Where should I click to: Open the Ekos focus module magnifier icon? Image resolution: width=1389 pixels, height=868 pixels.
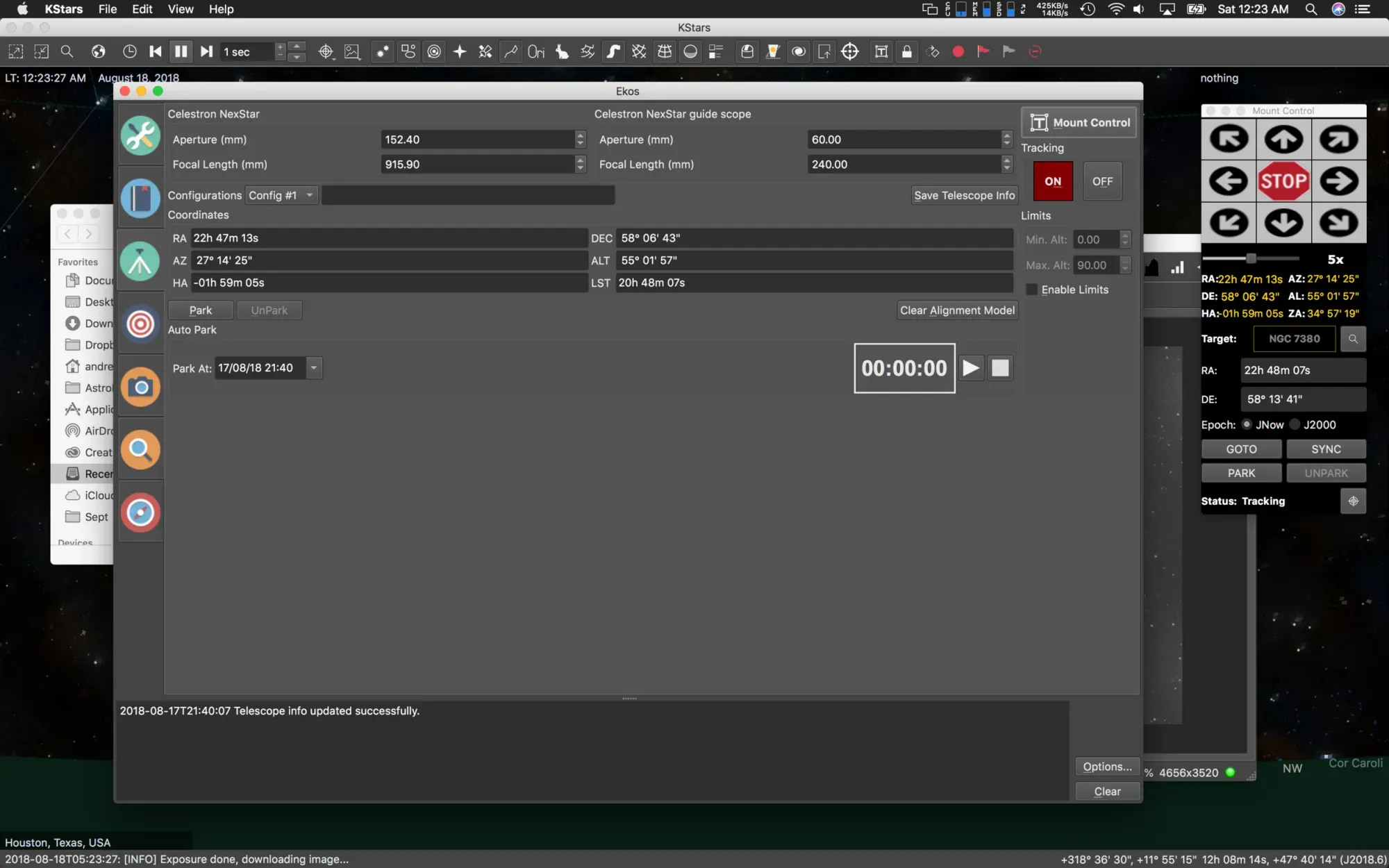pos(140,450)
